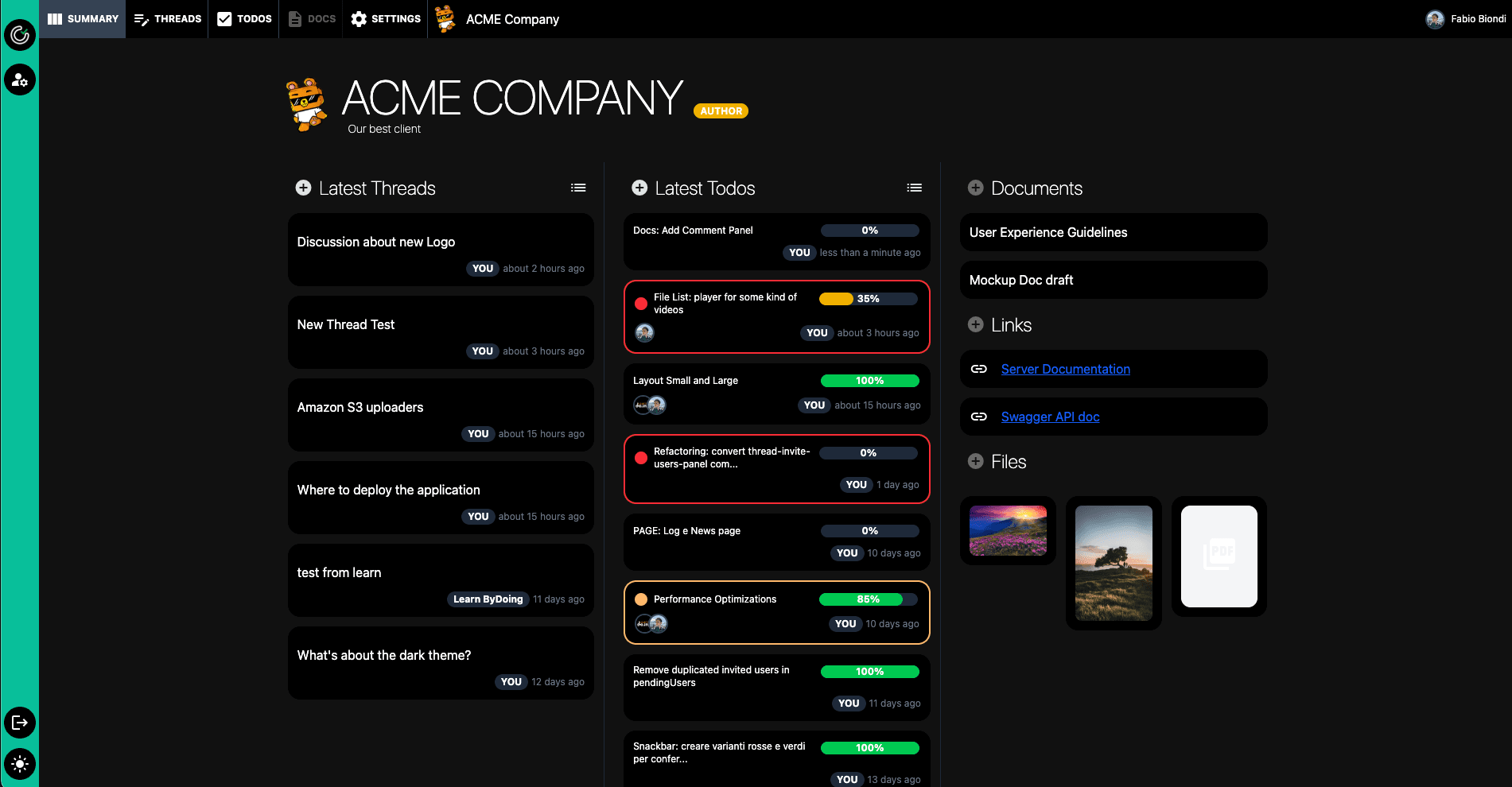Toggle light theme with sun icon
Screen dimensions: 1512x787
(20, 764)
